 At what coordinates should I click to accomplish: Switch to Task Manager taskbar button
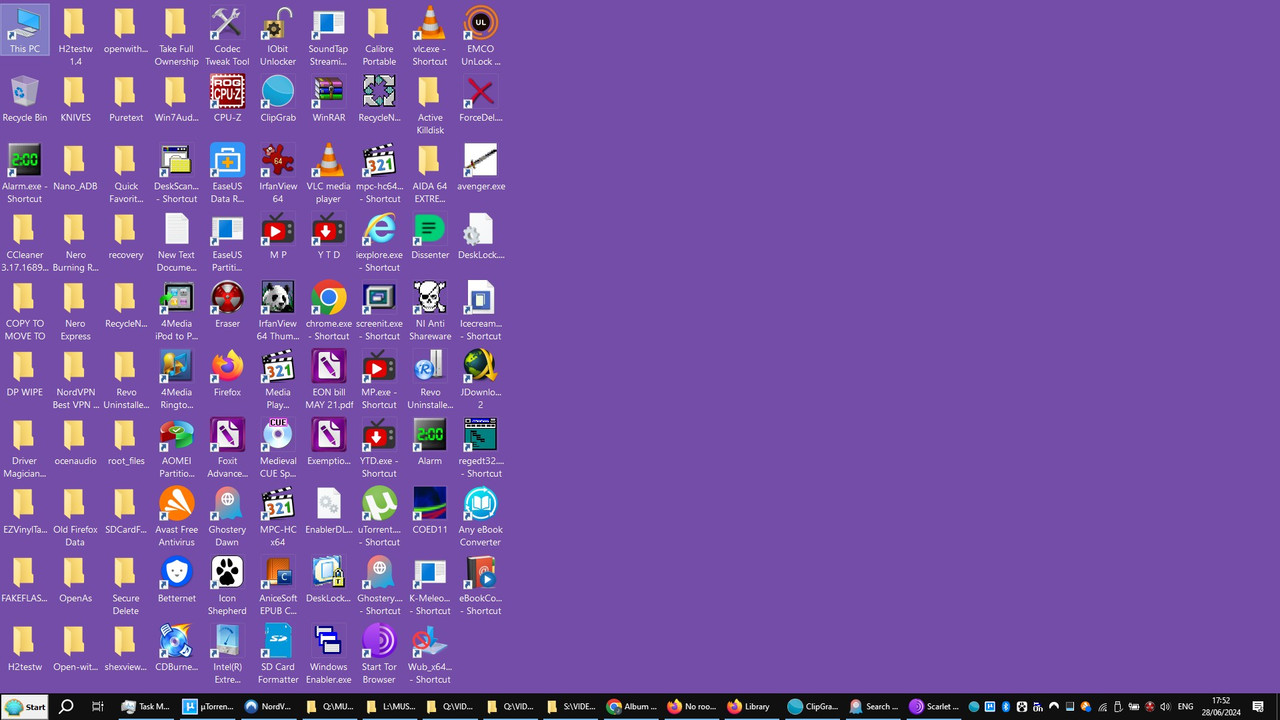tap(146, 707)
